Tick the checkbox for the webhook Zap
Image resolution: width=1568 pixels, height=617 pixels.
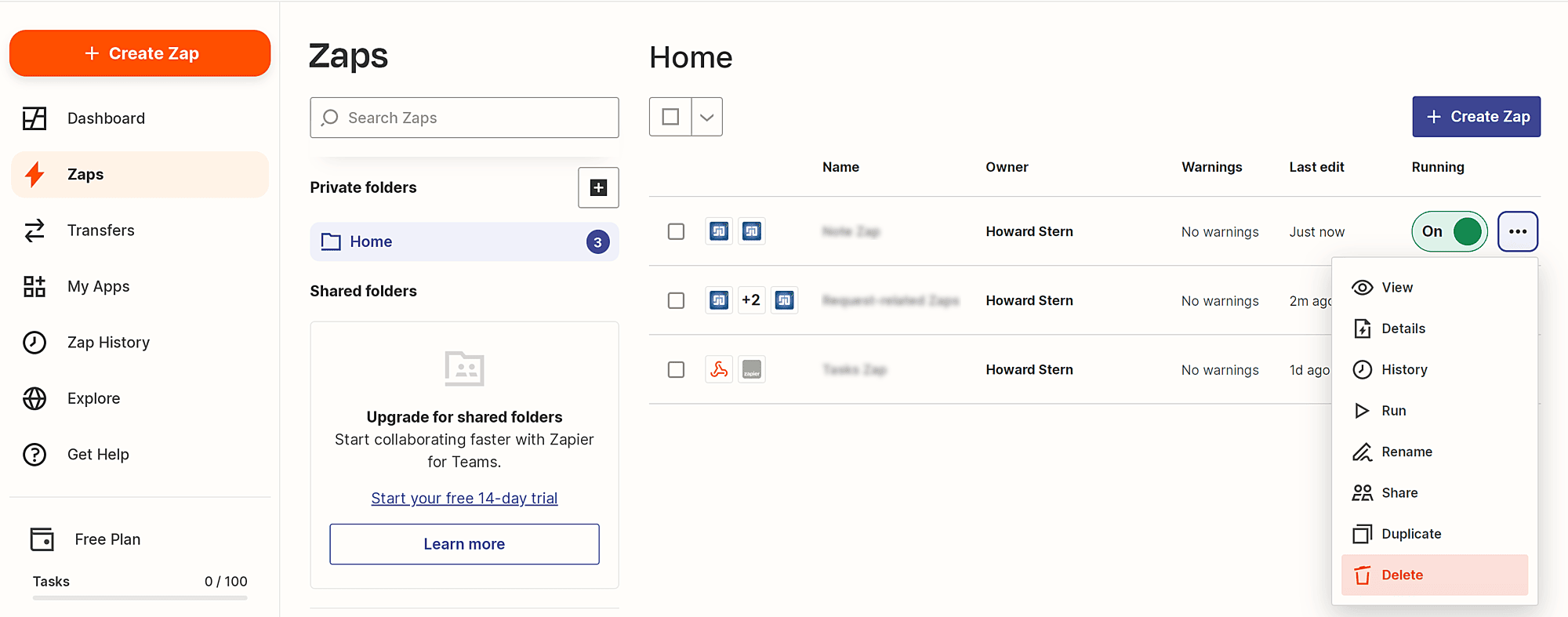click(x=676, y=369)
